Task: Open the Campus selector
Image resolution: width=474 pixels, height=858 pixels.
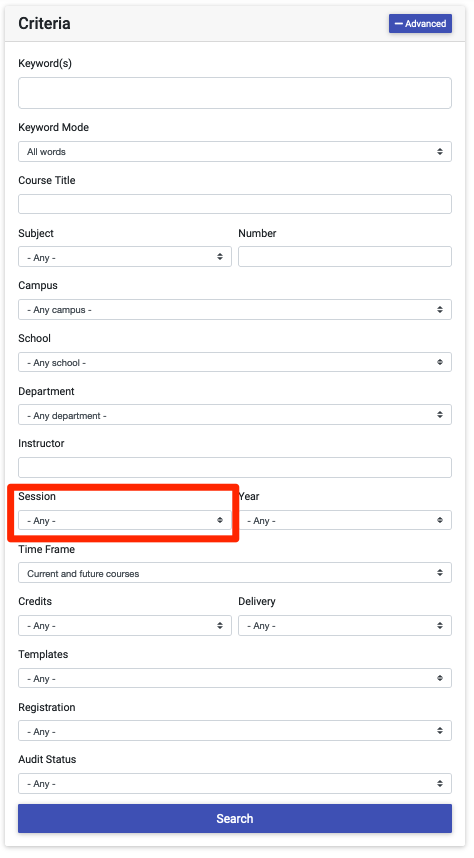Action: [234, 310]
